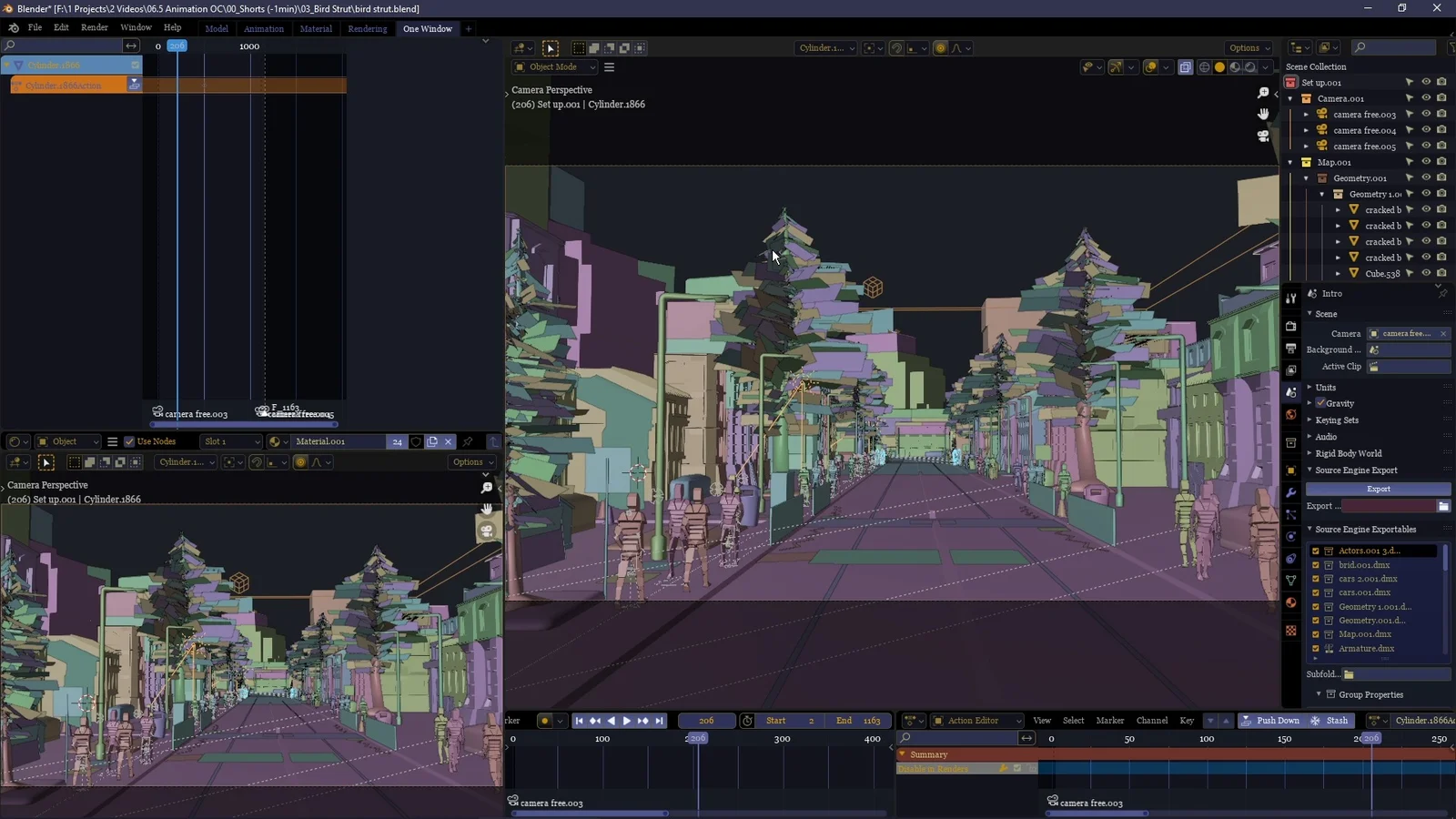This screenshot has height=819, width=1456.
Task: Switch main viewport to wireframe shading
Action: [x=1204, y=67]
